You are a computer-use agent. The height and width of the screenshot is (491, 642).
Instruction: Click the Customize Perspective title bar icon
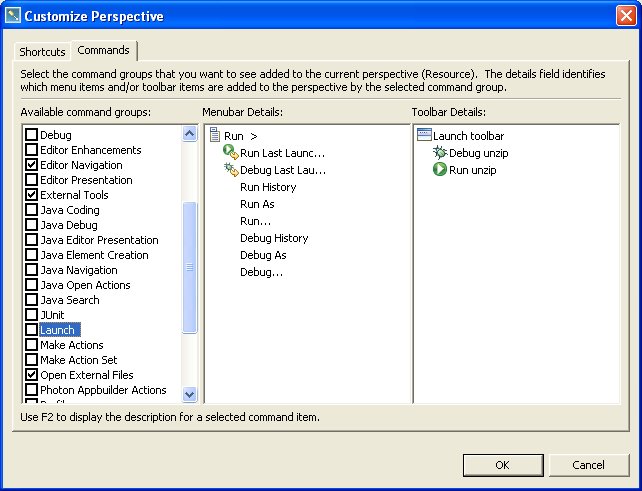12,16
